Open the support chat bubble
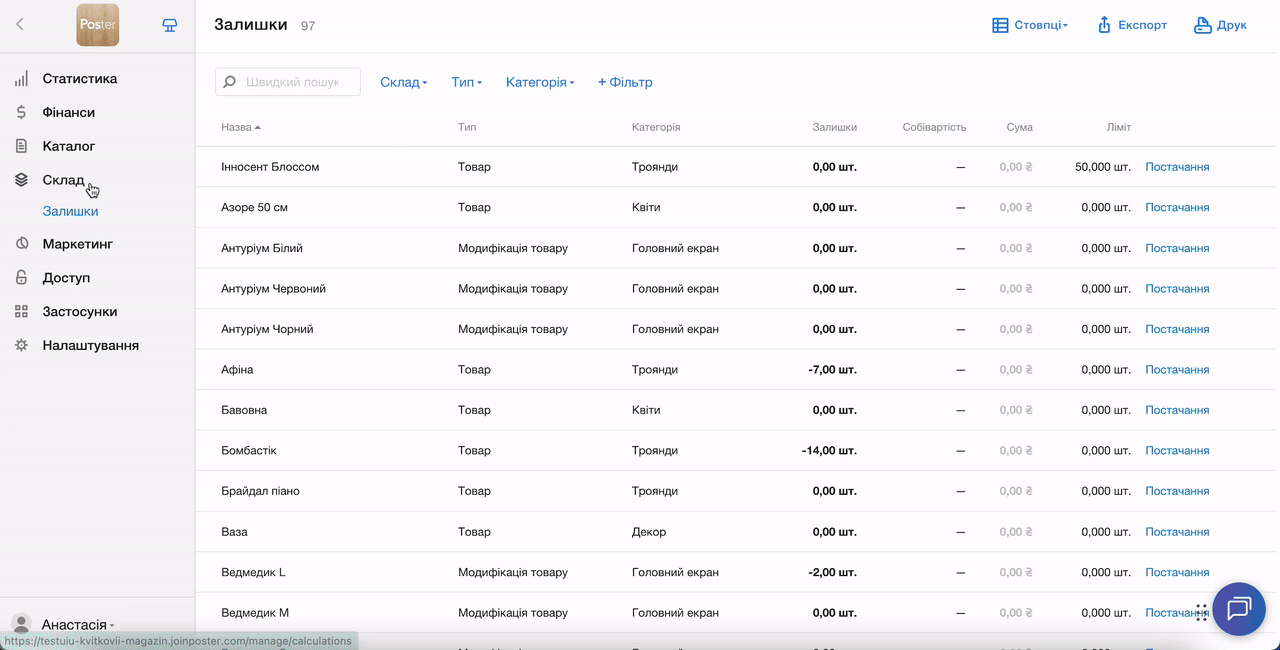 click(1238, 609)
